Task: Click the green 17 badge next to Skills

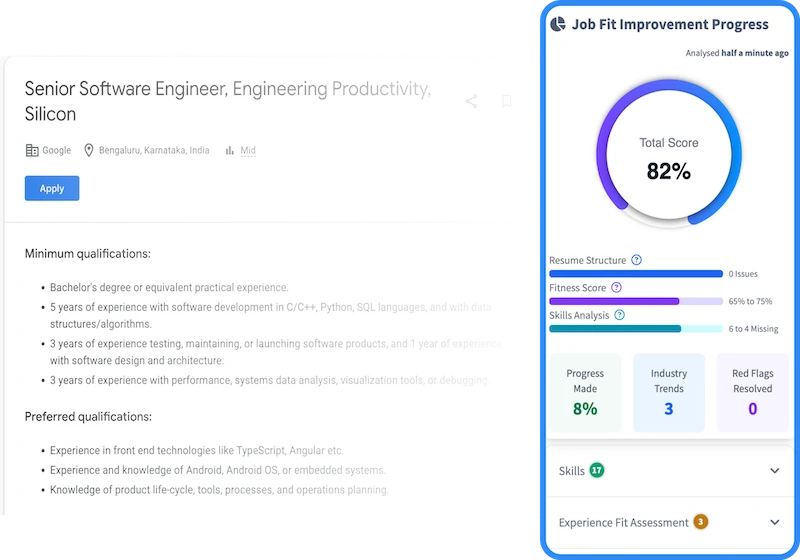Action: click(x=596, y=470)
